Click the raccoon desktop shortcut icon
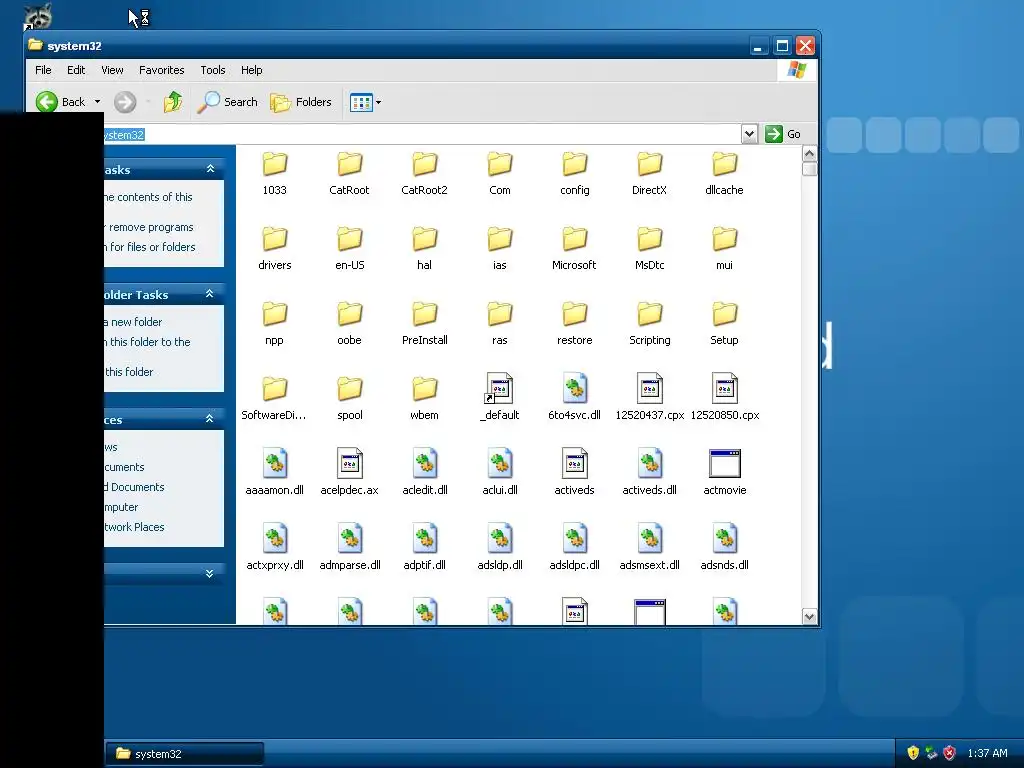The width and height of the screenshot is (1024, 768). tap(38, 16)
